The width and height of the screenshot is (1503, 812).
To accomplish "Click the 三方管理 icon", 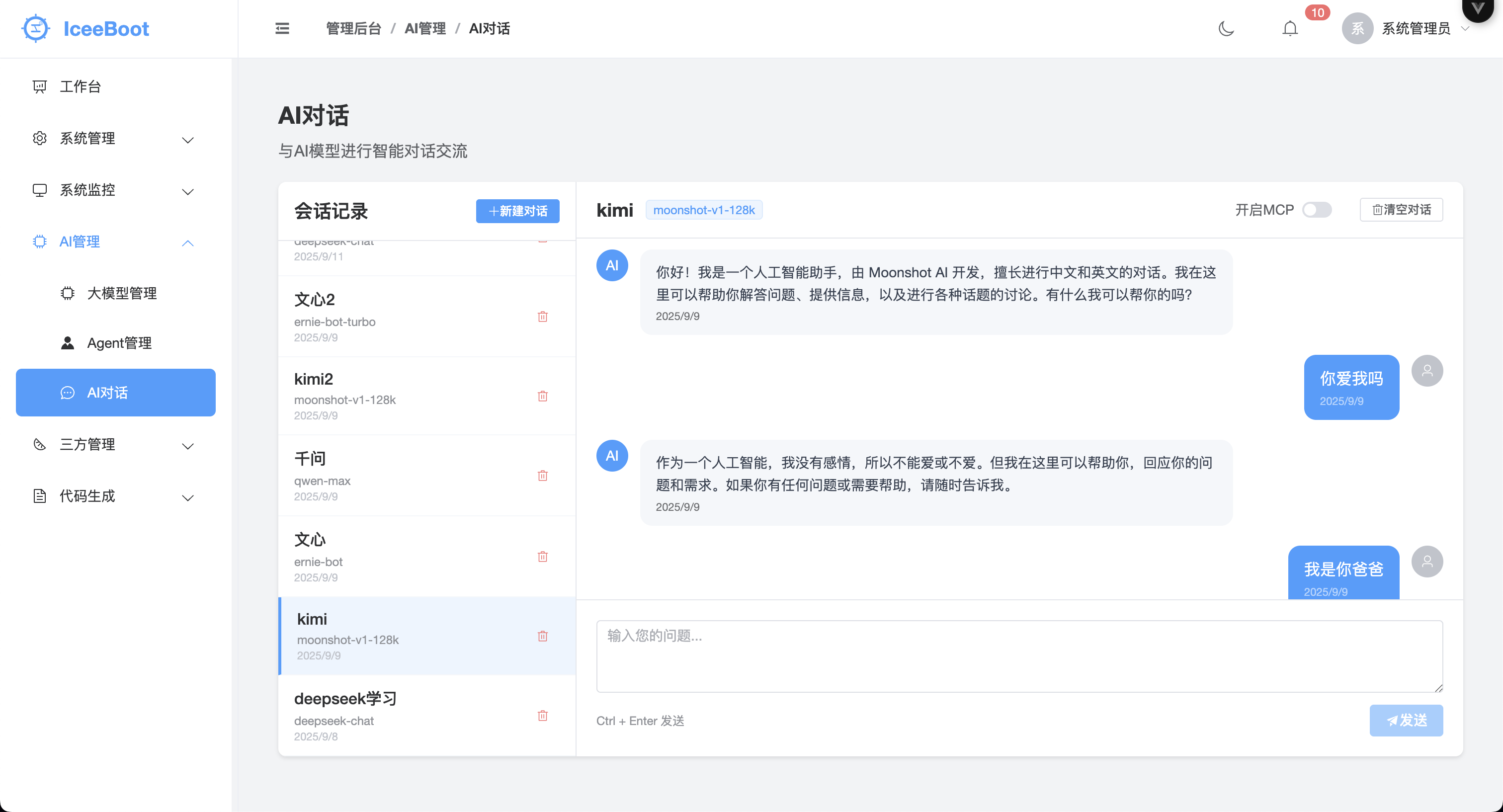I will [39, 444].
